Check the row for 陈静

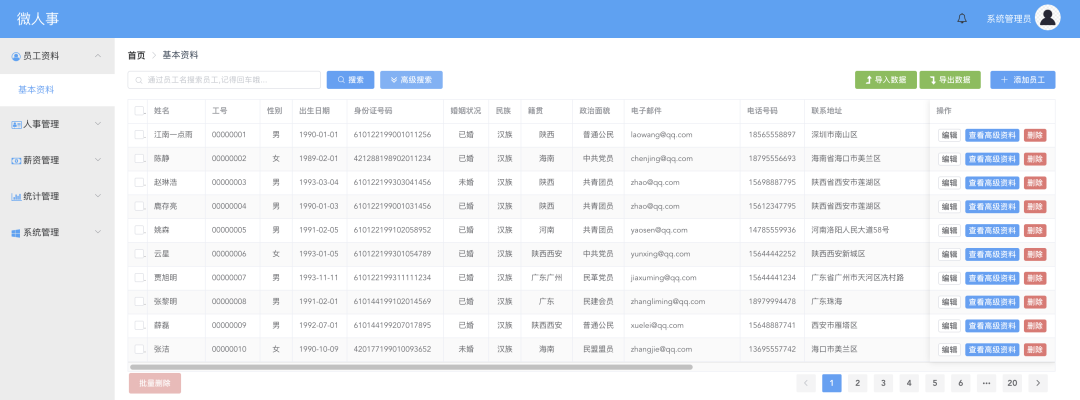point(140,158)
